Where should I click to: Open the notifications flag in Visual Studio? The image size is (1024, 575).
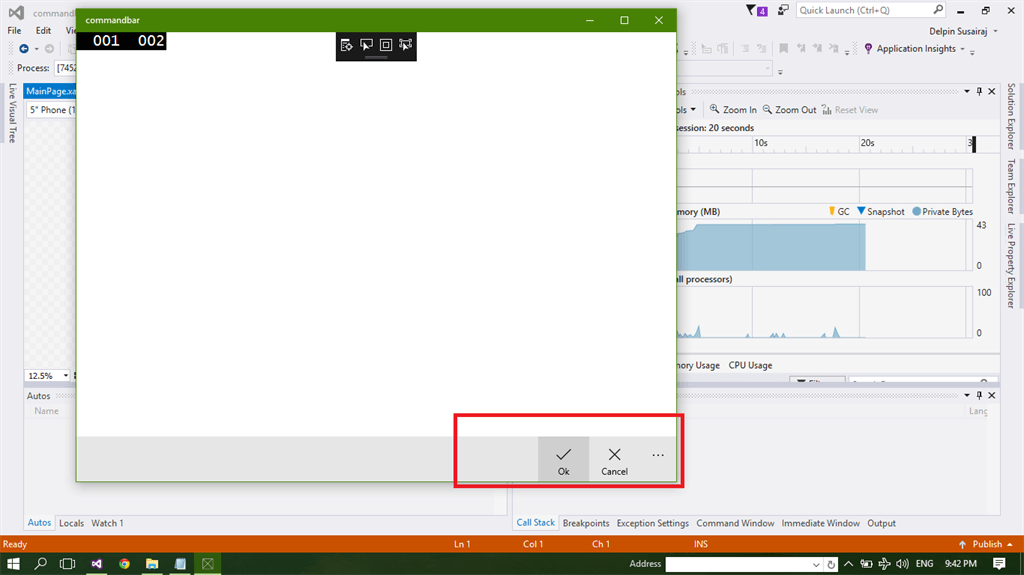(756, 10)
